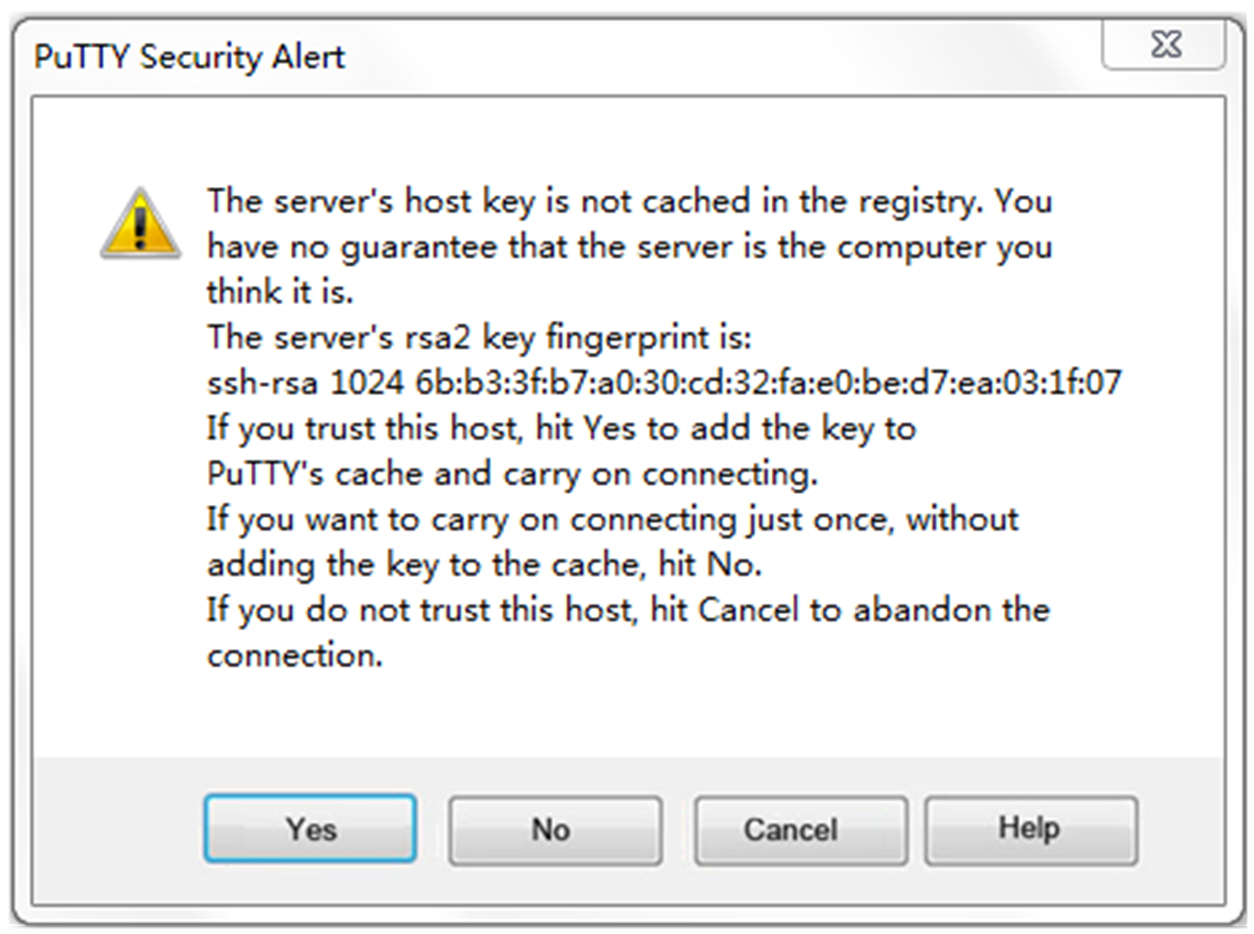Click 'adding the key to the cache, hit No' line
This screenshot has width=1254, height=934.
484,565
